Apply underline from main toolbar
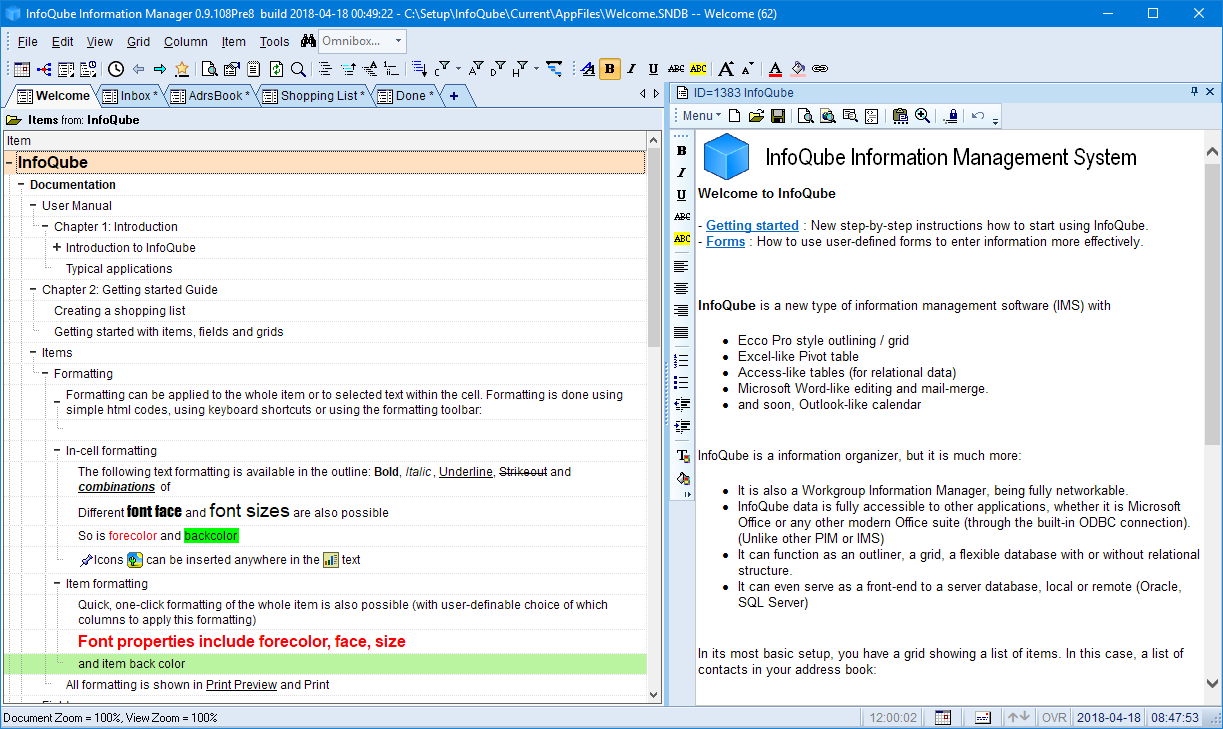1223x729 pixels. pyautogui.click(x=654, y=69)
